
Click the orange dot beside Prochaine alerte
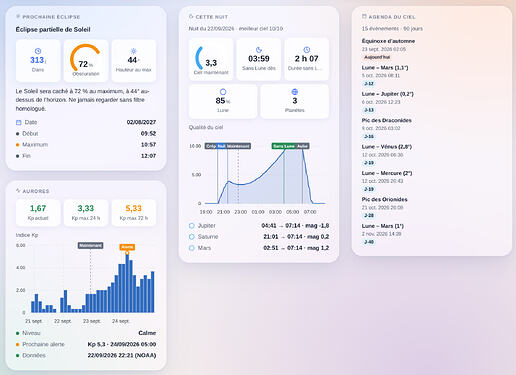click(x=17, y=344)
